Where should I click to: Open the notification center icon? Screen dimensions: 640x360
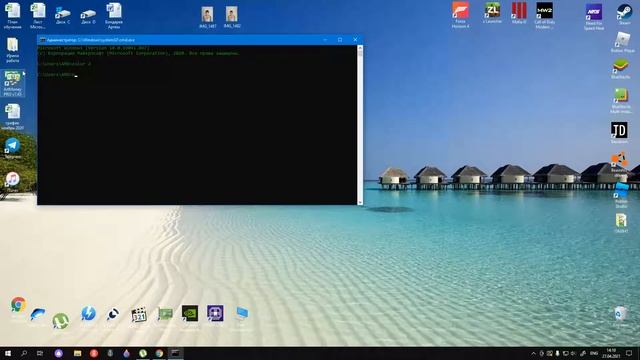tap(629, 353)
